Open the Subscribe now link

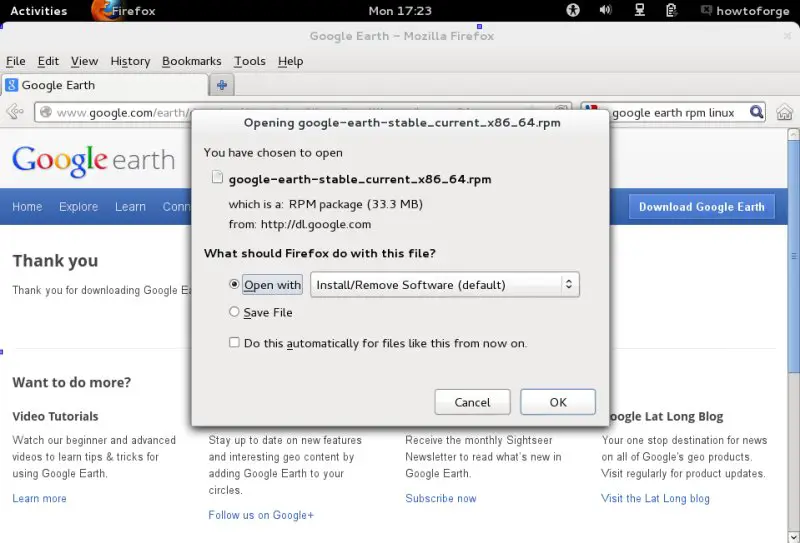(x=441, y=499)
